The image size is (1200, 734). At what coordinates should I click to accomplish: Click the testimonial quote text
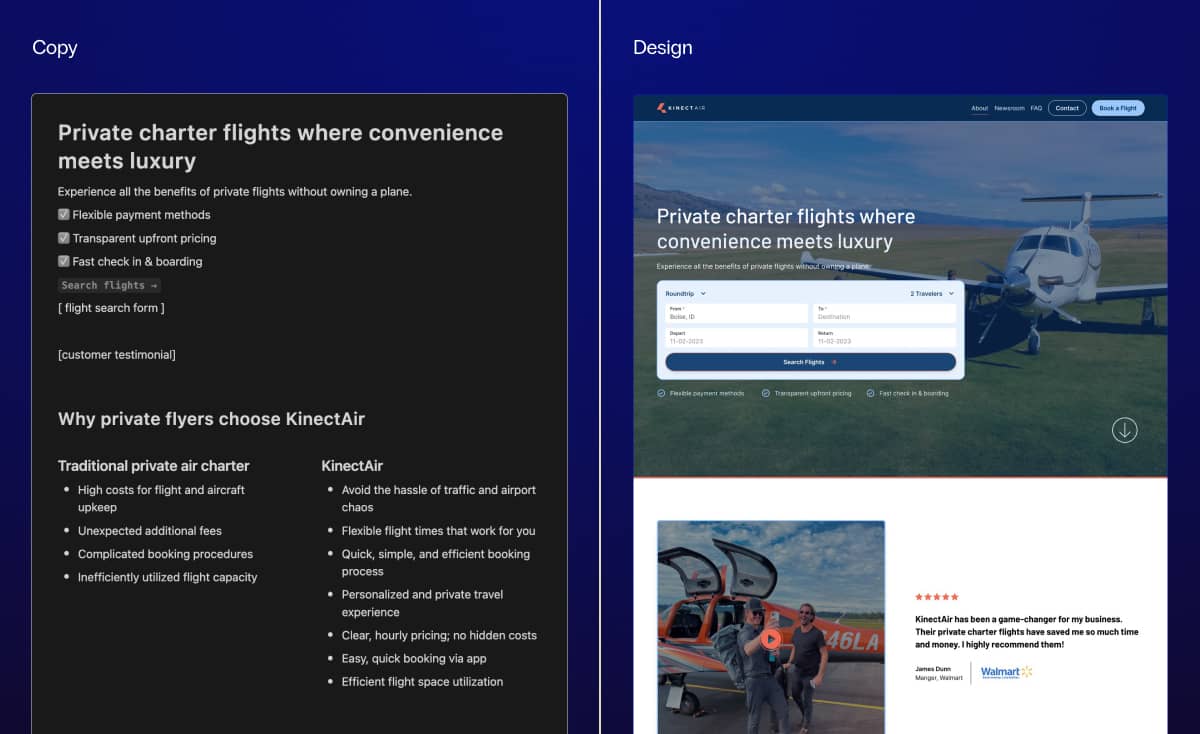pyautogui.click(x=1027, y=632)
